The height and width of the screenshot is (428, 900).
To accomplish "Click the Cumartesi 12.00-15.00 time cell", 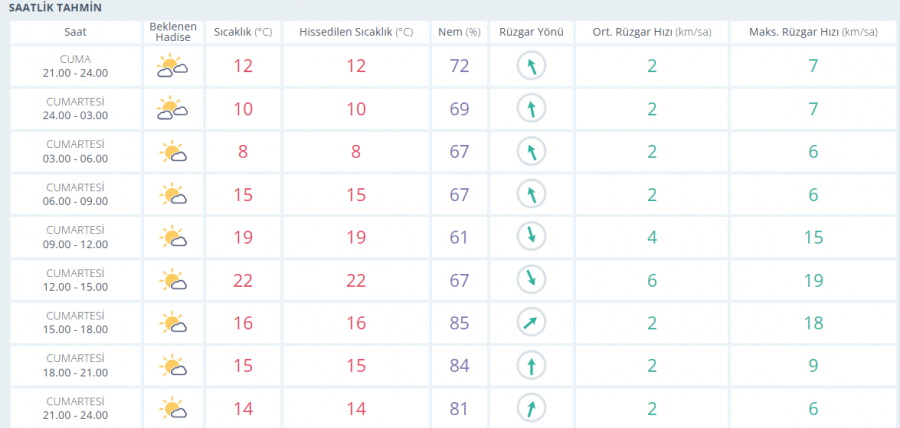I will tap(76, 280).
